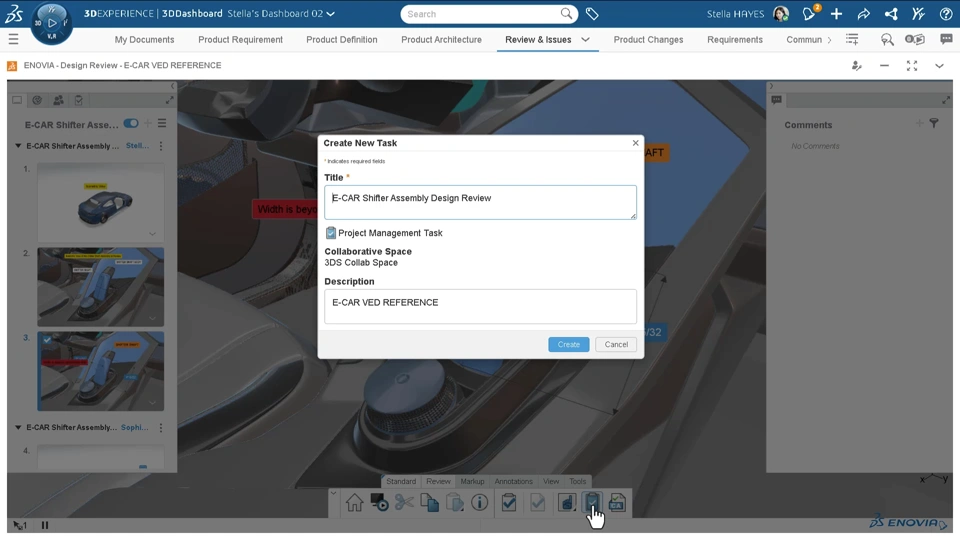Open left panel participants icon tab
The image size is (960, 540).
click(58, 100)
